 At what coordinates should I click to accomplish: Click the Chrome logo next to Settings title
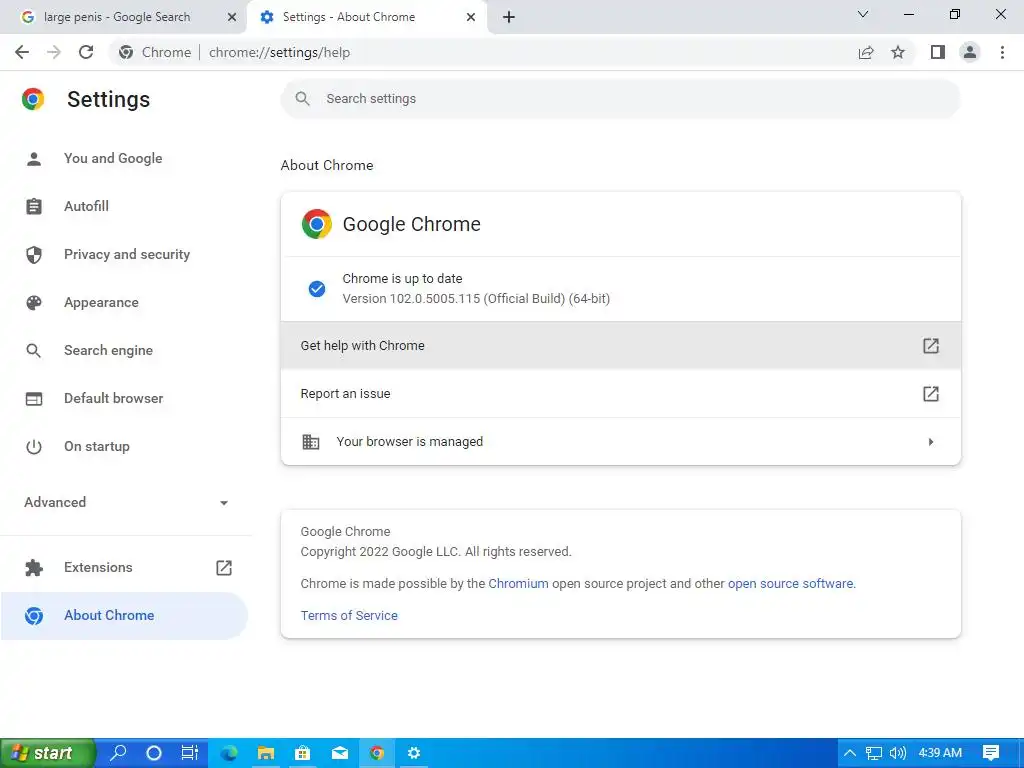[x=33, y=99]
